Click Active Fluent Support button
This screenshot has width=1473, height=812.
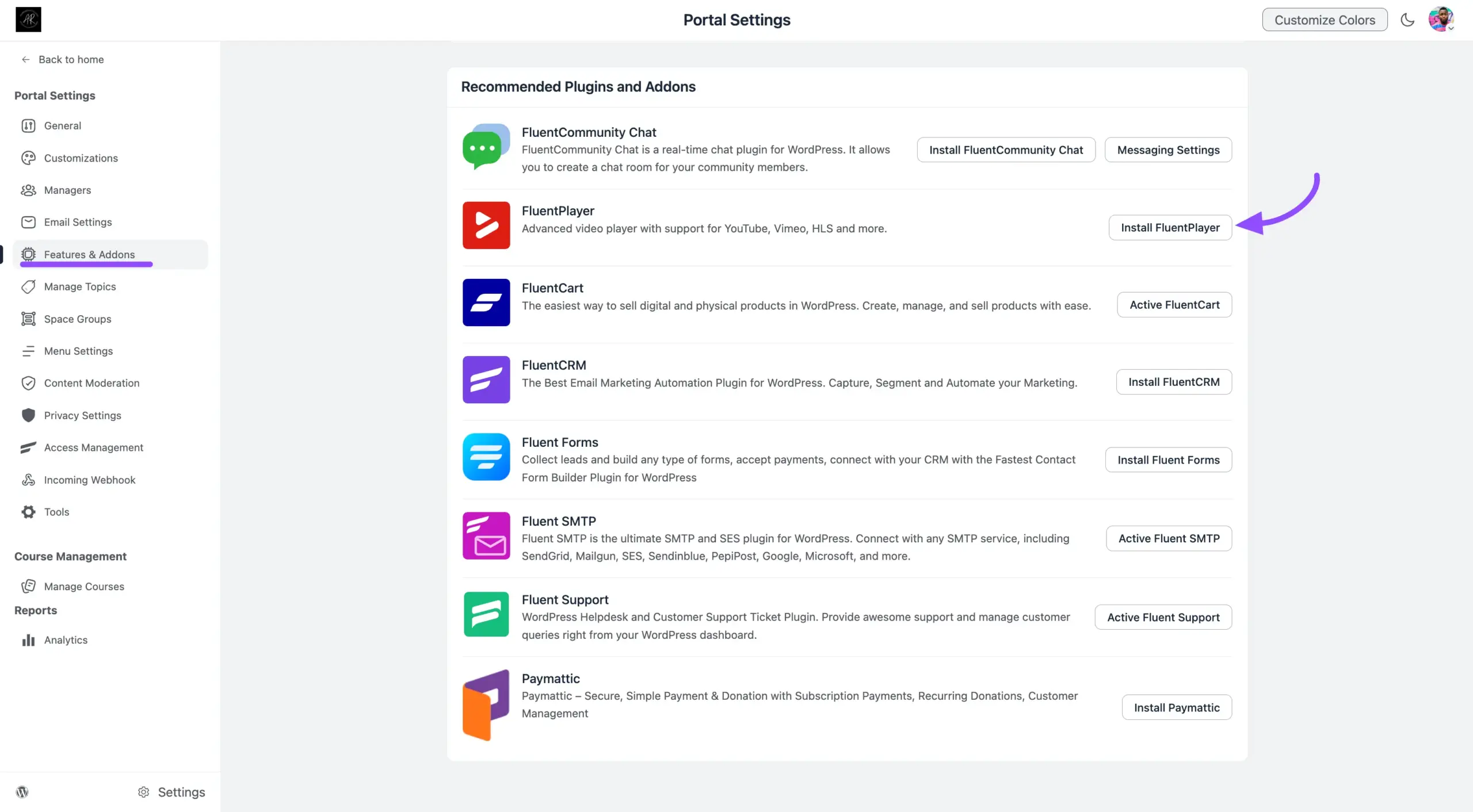pyautogui.click(x=1163, y=617)
